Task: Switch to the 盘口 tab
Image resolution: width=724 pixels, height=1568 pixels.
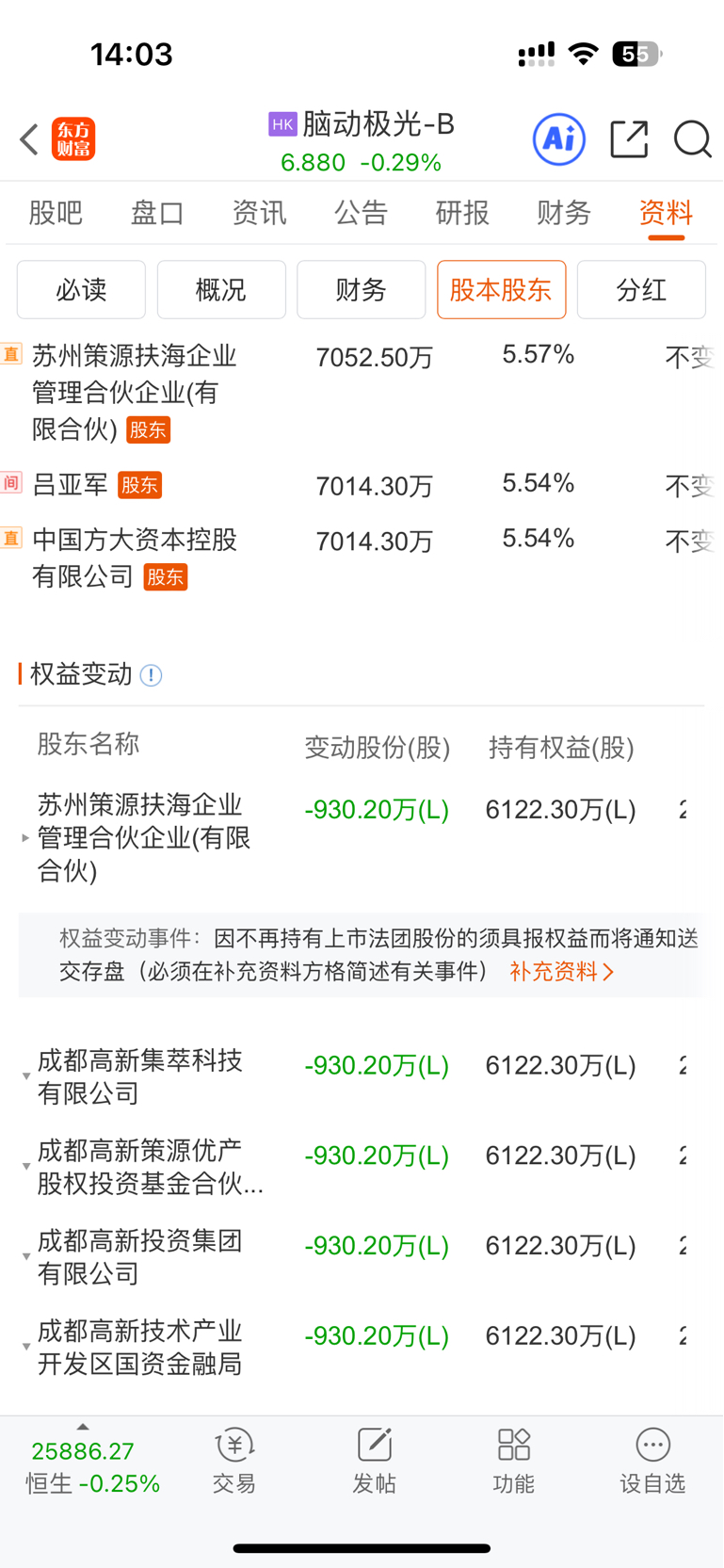Action: coord(157,213)
